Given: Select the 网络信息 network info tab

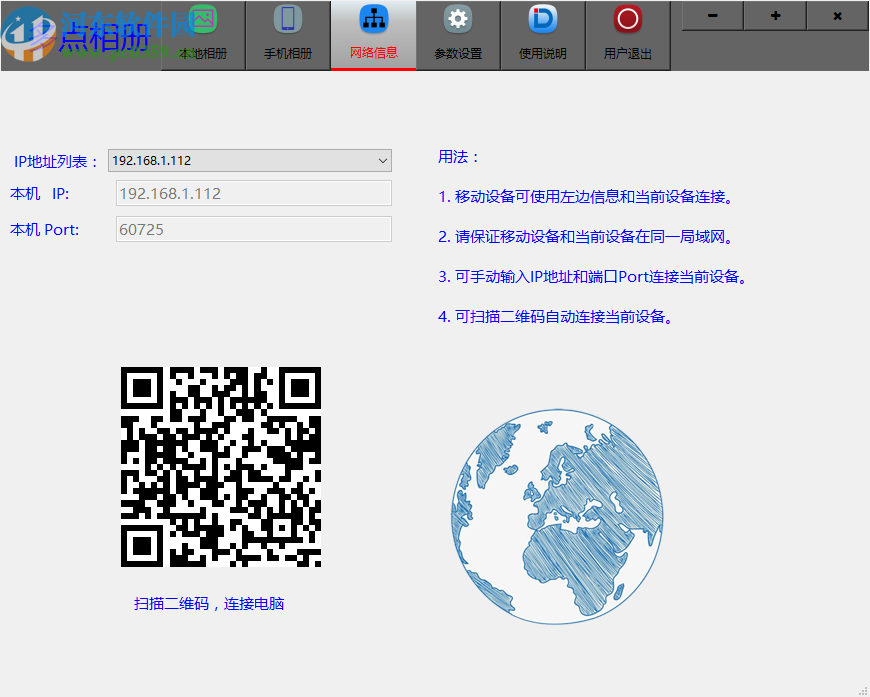Looking at the screenshot, I should tap(373, 36).
